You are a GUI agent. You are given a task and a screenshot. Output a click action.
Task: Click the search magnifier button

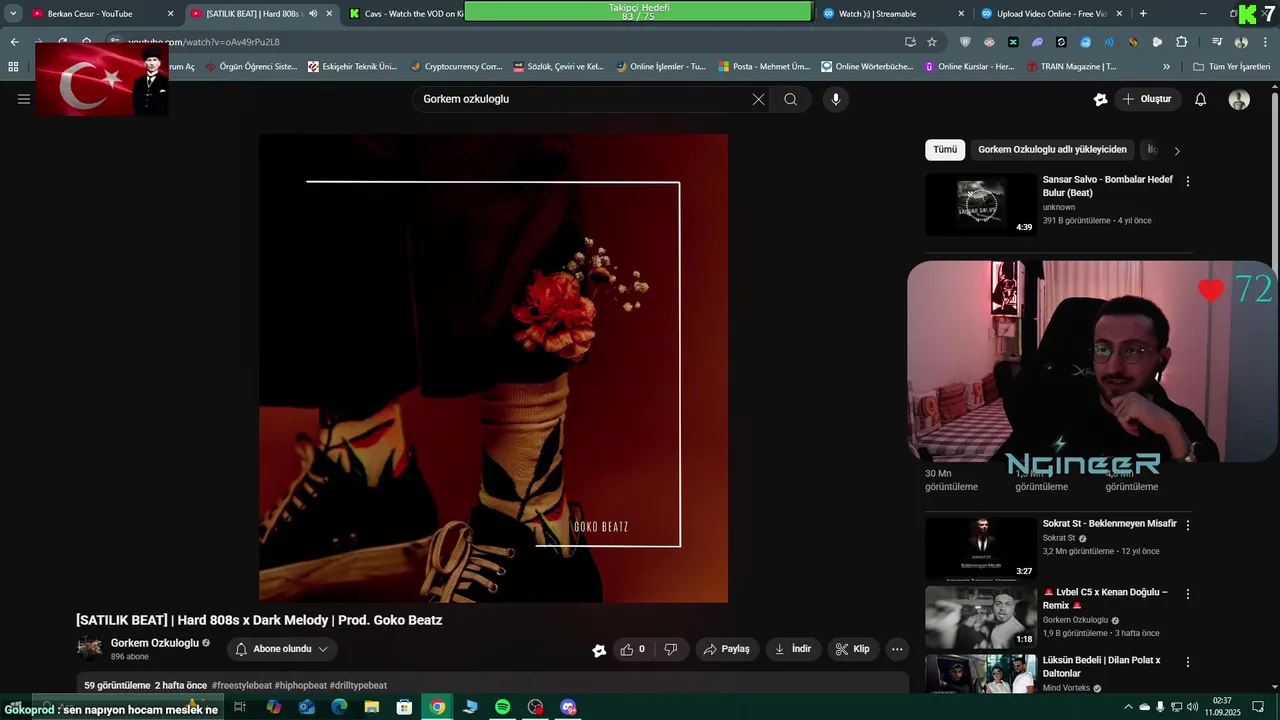tap(790, 99)
